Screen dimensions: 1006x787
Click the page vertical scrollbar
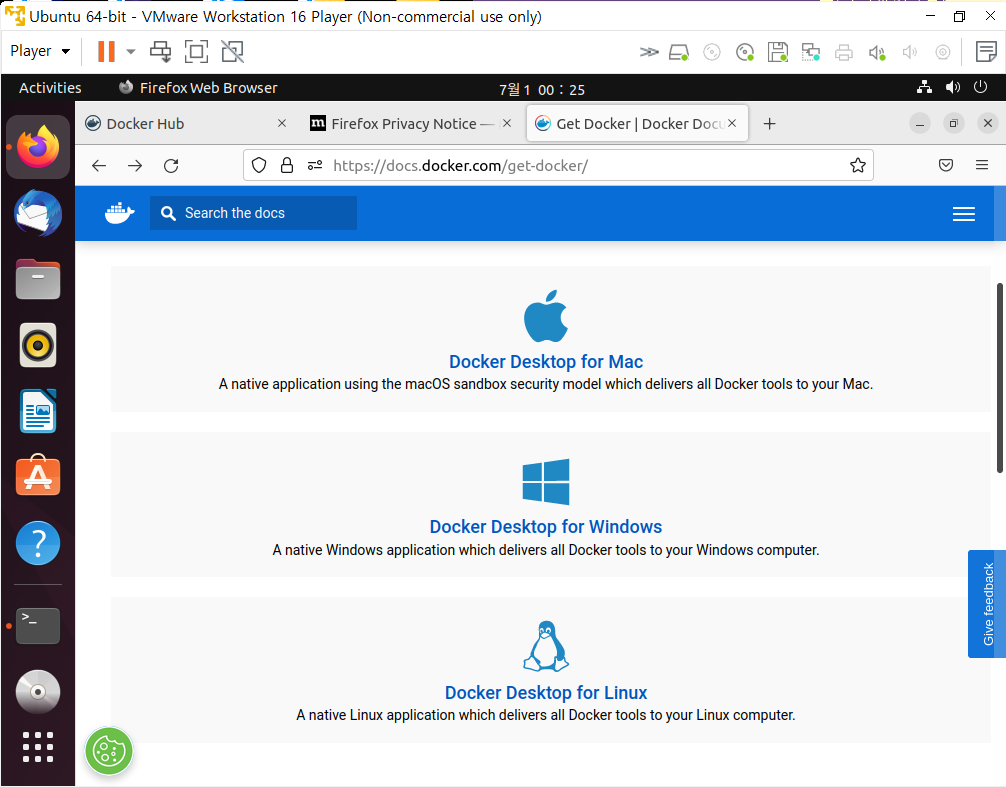999,378
